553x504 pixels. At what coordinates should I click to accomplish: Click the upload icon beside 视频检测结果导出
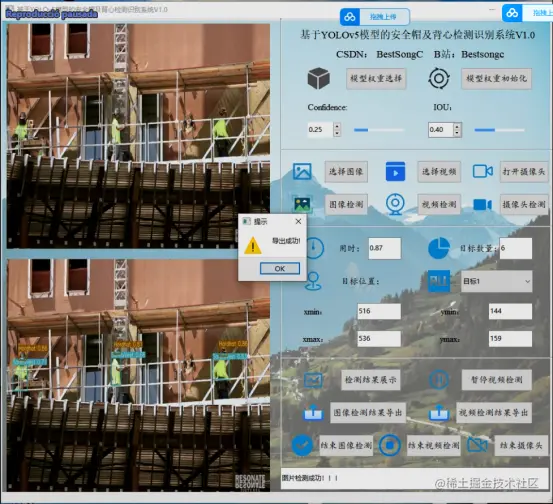pos(439,412)
